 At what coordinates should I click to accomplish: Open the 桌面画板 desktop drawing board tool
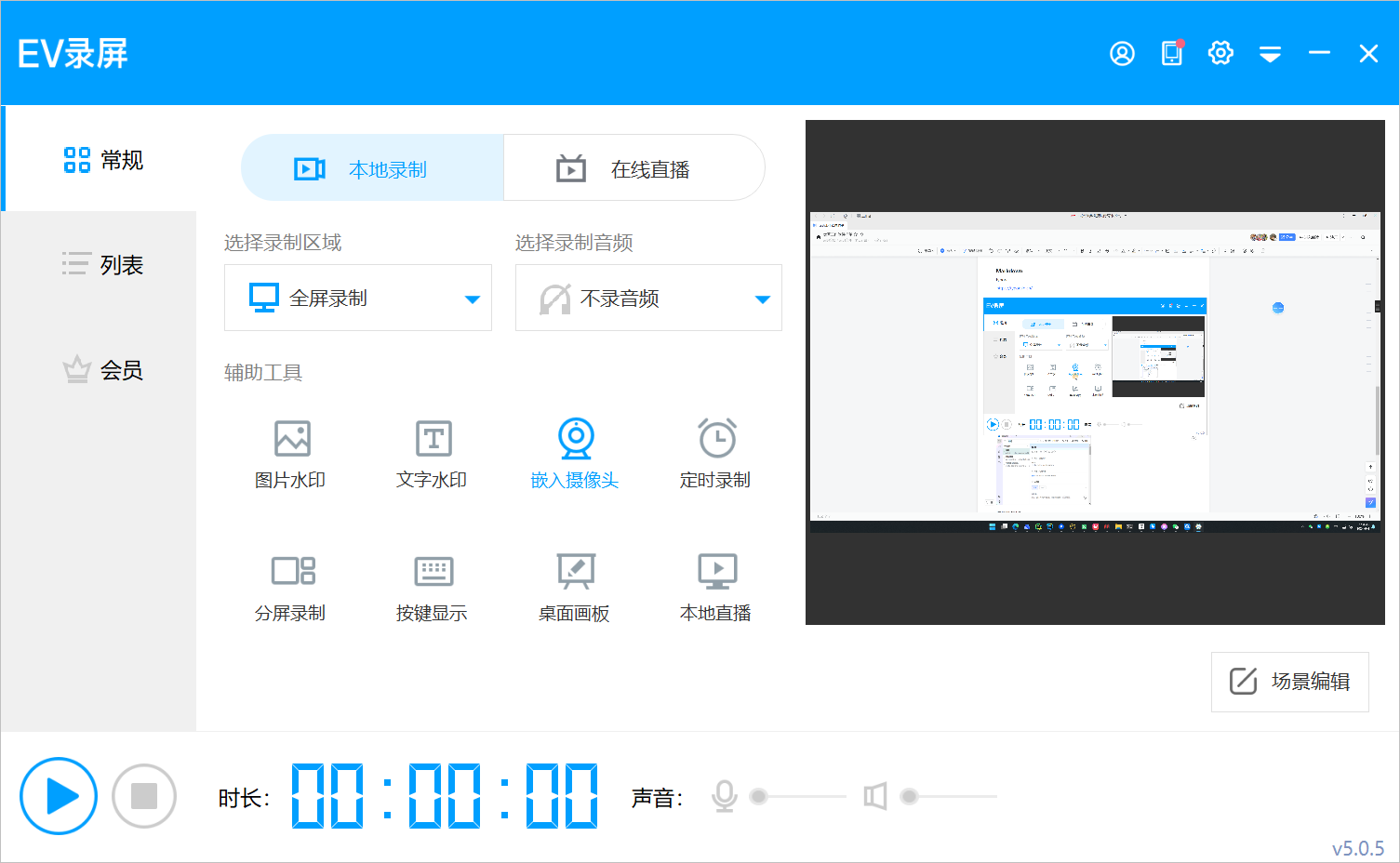coord(575,587)
